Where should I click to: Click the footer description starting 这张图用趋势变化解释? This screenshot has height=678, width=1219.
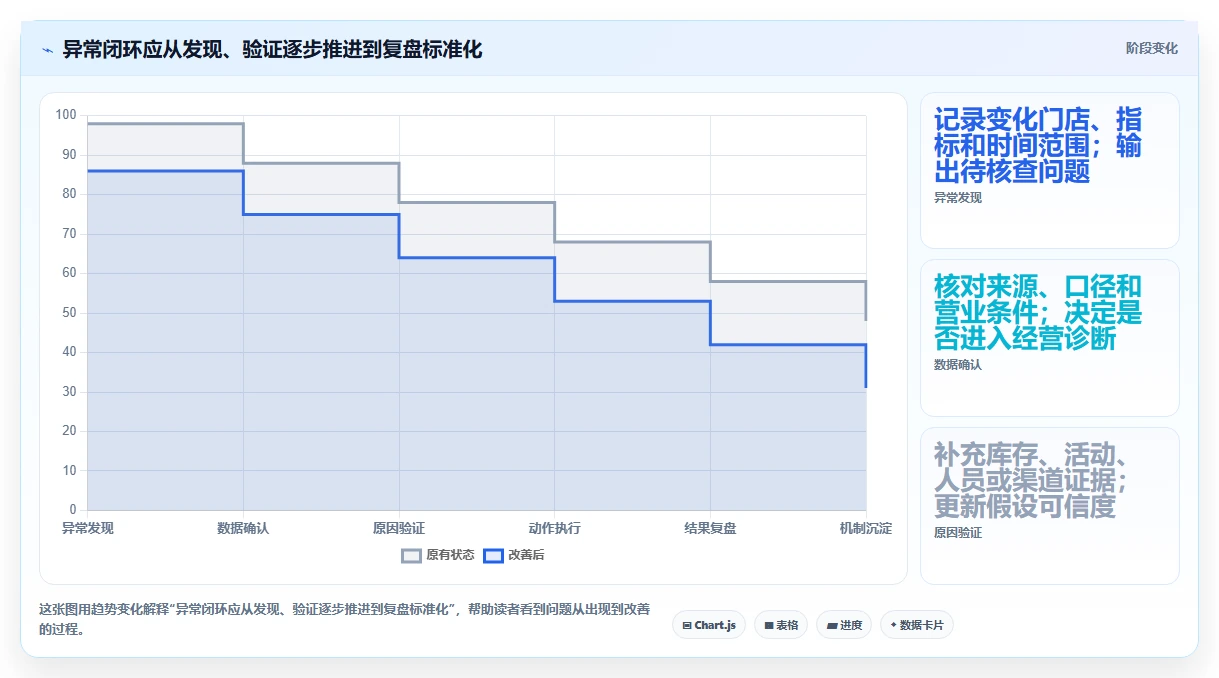[345, 619]
